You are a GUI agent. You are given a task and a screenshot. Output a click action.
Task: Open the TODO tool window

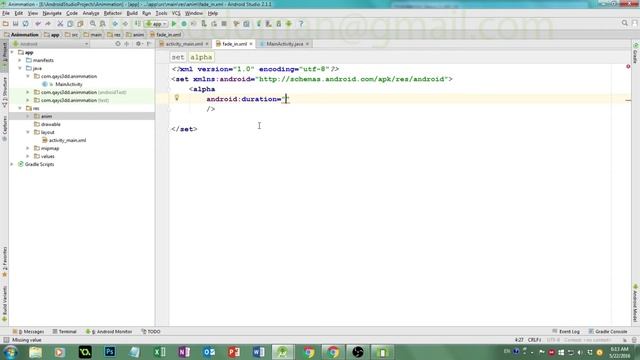point(151,331)
